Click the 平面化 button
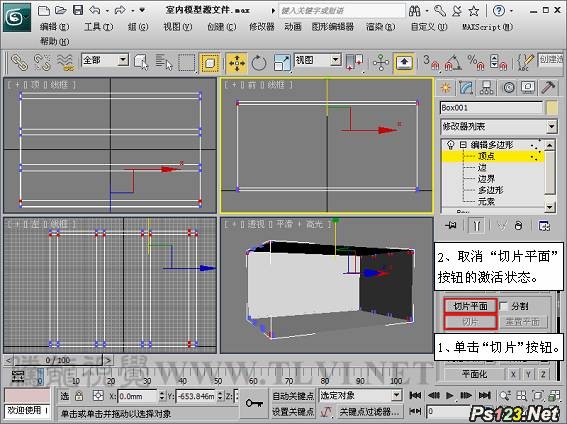This screenshot has height=424, width=567. point(474,374)
